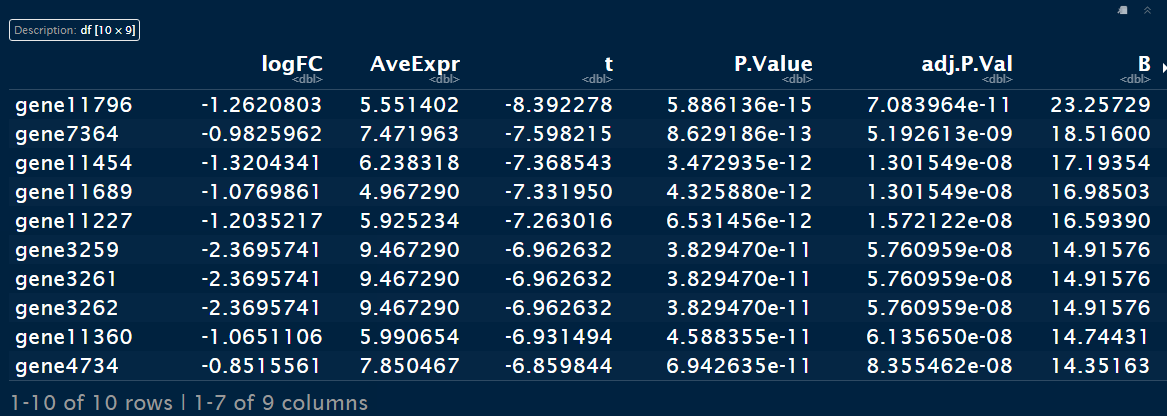This screenshot has height=416, width=1167.
Task: Click the gene7364 row name
Action: 64,133
